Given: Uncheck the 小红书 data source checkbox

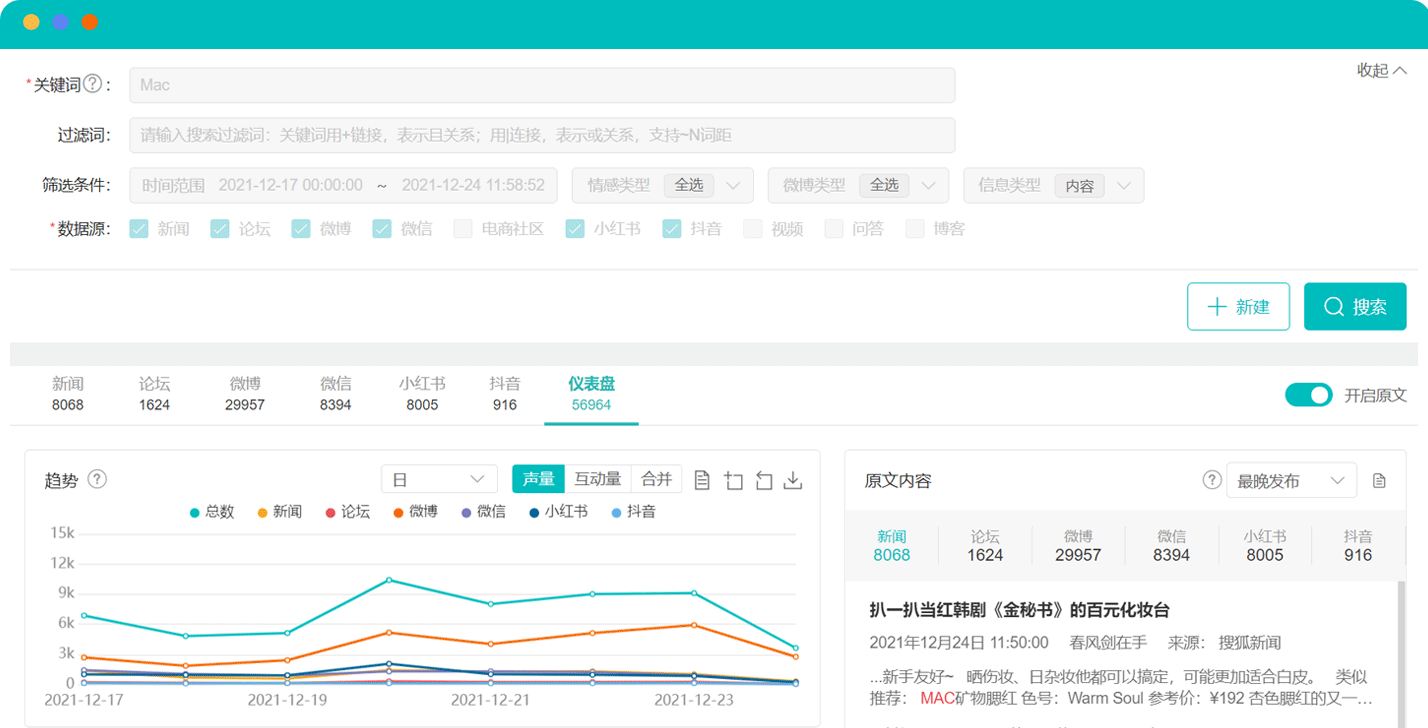Looking at the screenshot, I should click(x=575, y=229).
